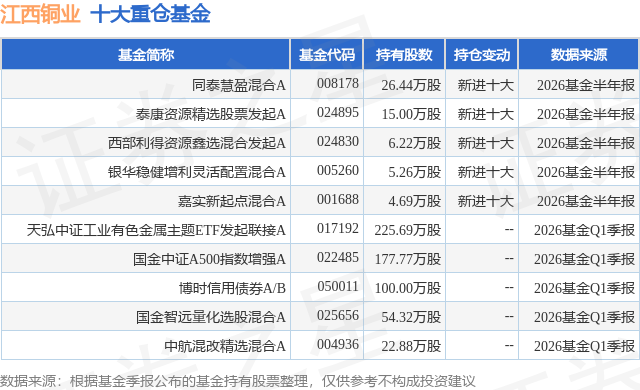The width and height of the screenshot is (640, 390).
Task: Select 国金中证A500指数增强A fund name
Action: click(x=209, y=259)
